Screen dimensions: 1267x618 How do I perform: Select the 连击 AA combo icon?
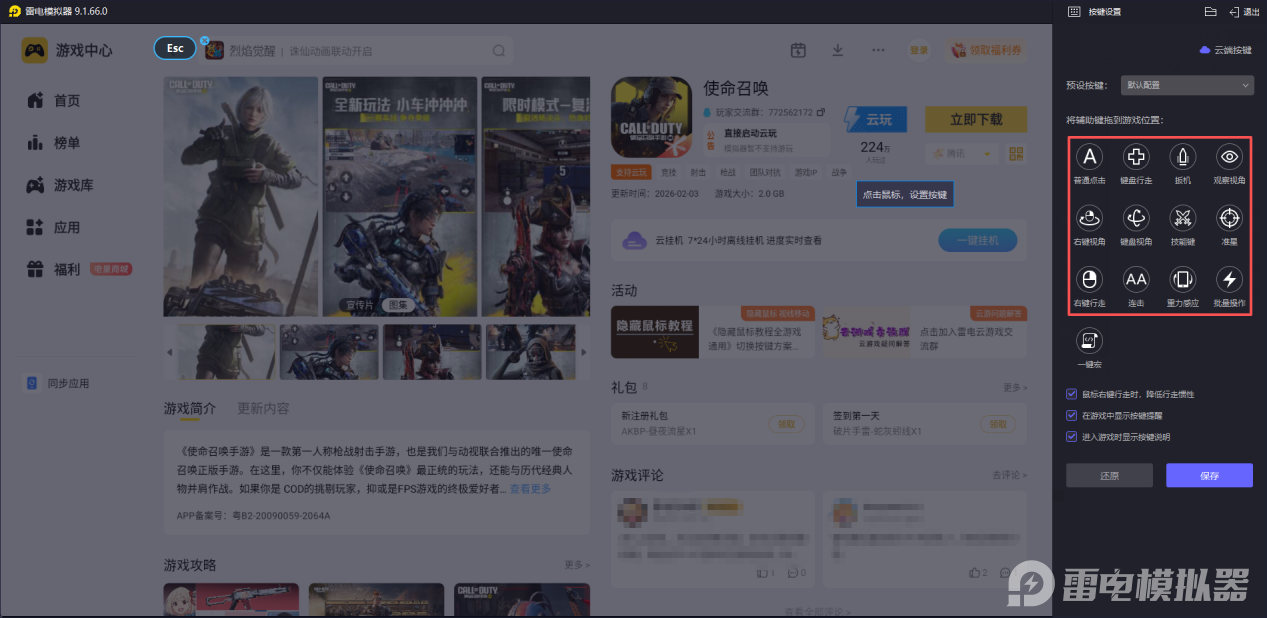point(1136,279)
